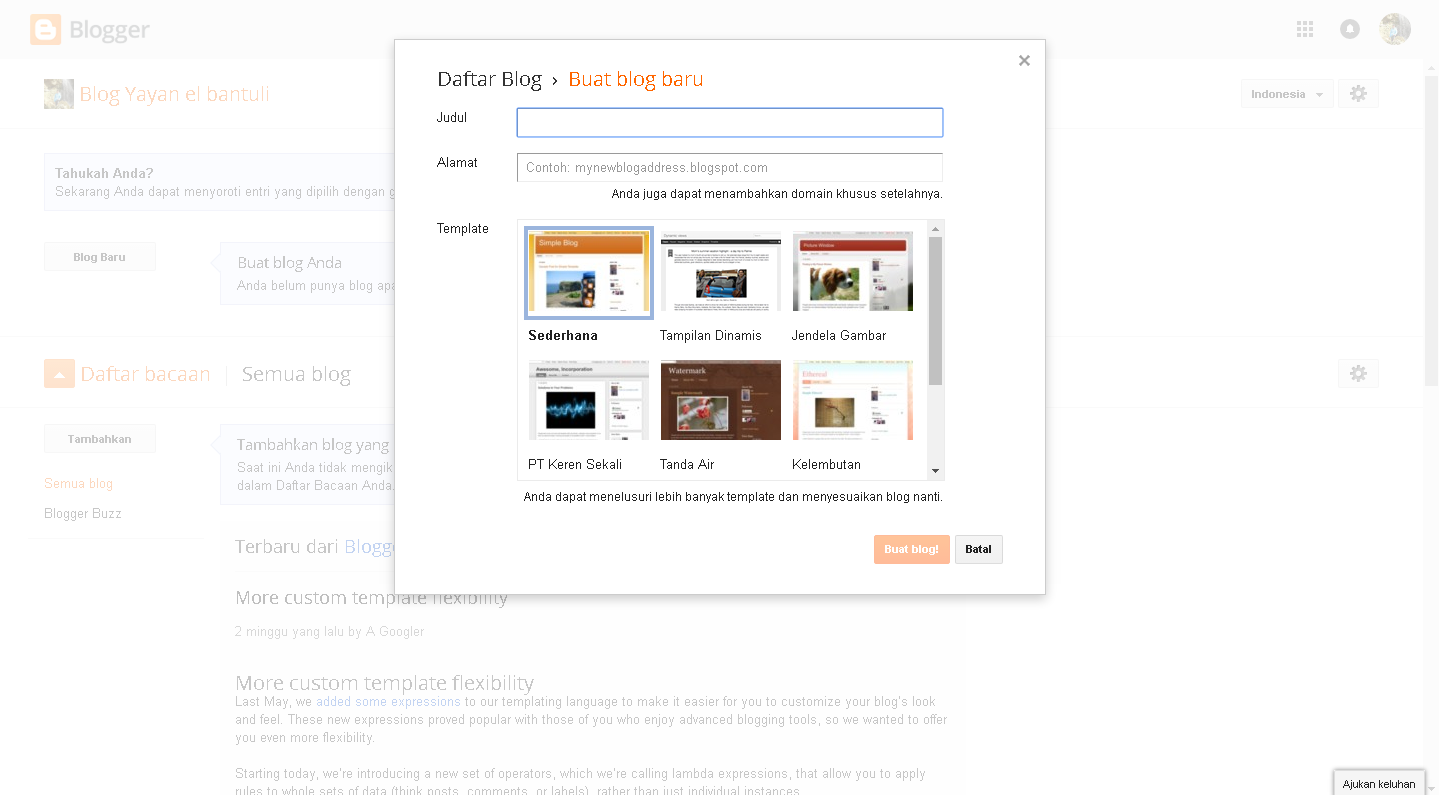
Task: Open the added some expressions link
Action: tap(388, 702)
